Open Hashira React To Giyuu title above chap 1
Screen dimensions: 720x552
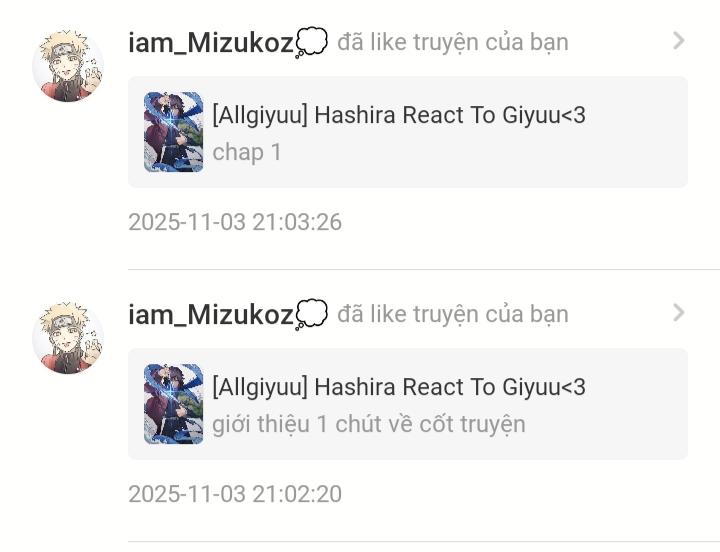399,115
